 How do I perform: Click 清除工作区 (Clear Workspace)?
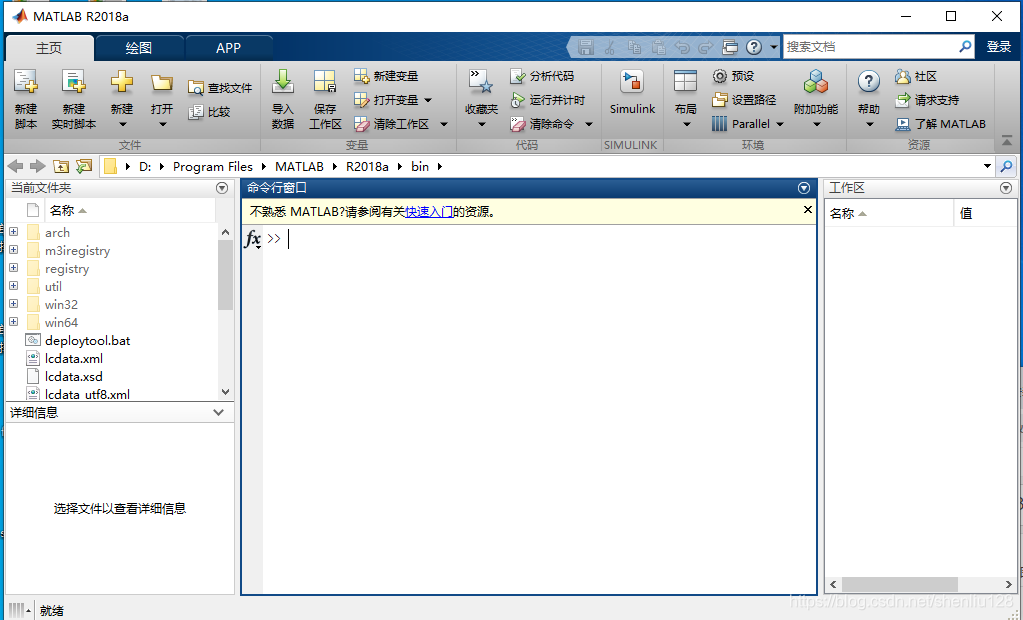(391, 124)
